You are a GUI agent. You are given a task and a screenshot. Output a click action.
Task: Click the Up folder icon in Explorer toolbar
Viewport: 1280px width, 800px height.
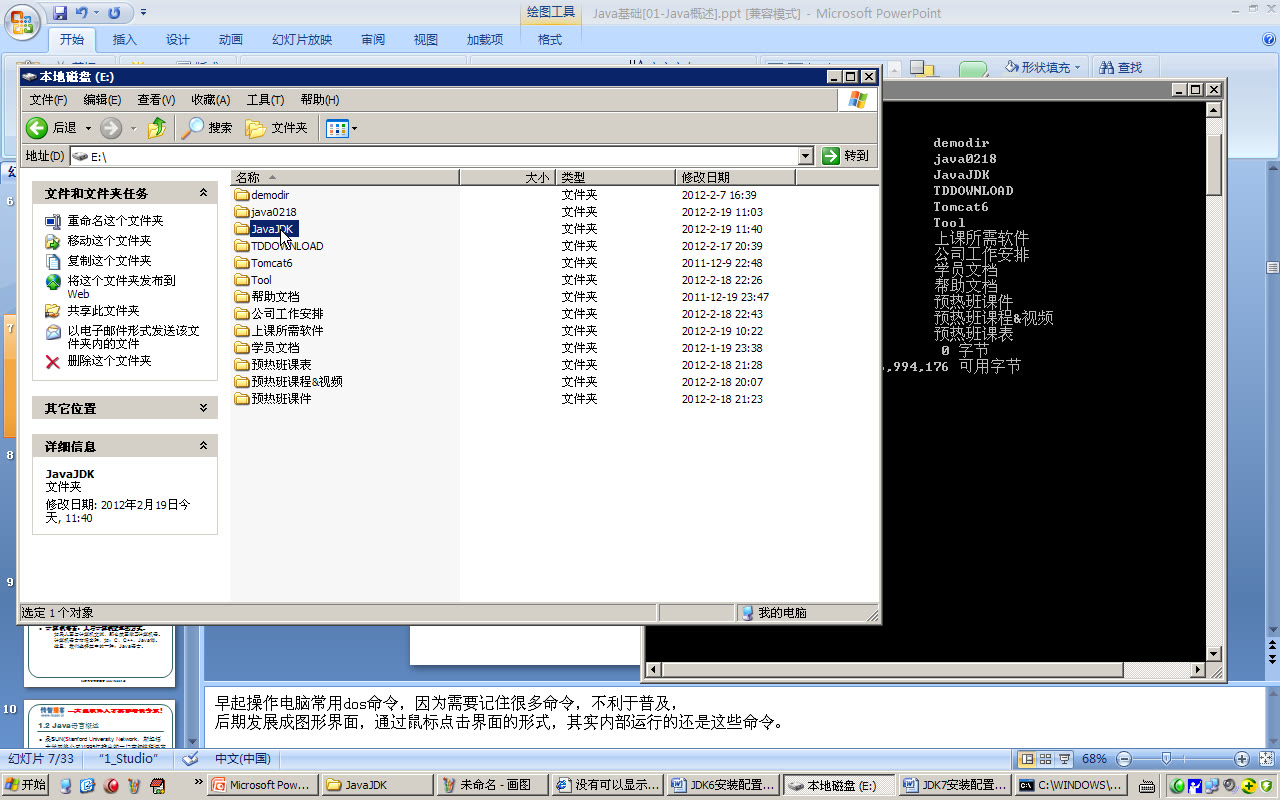click(157, 128)
